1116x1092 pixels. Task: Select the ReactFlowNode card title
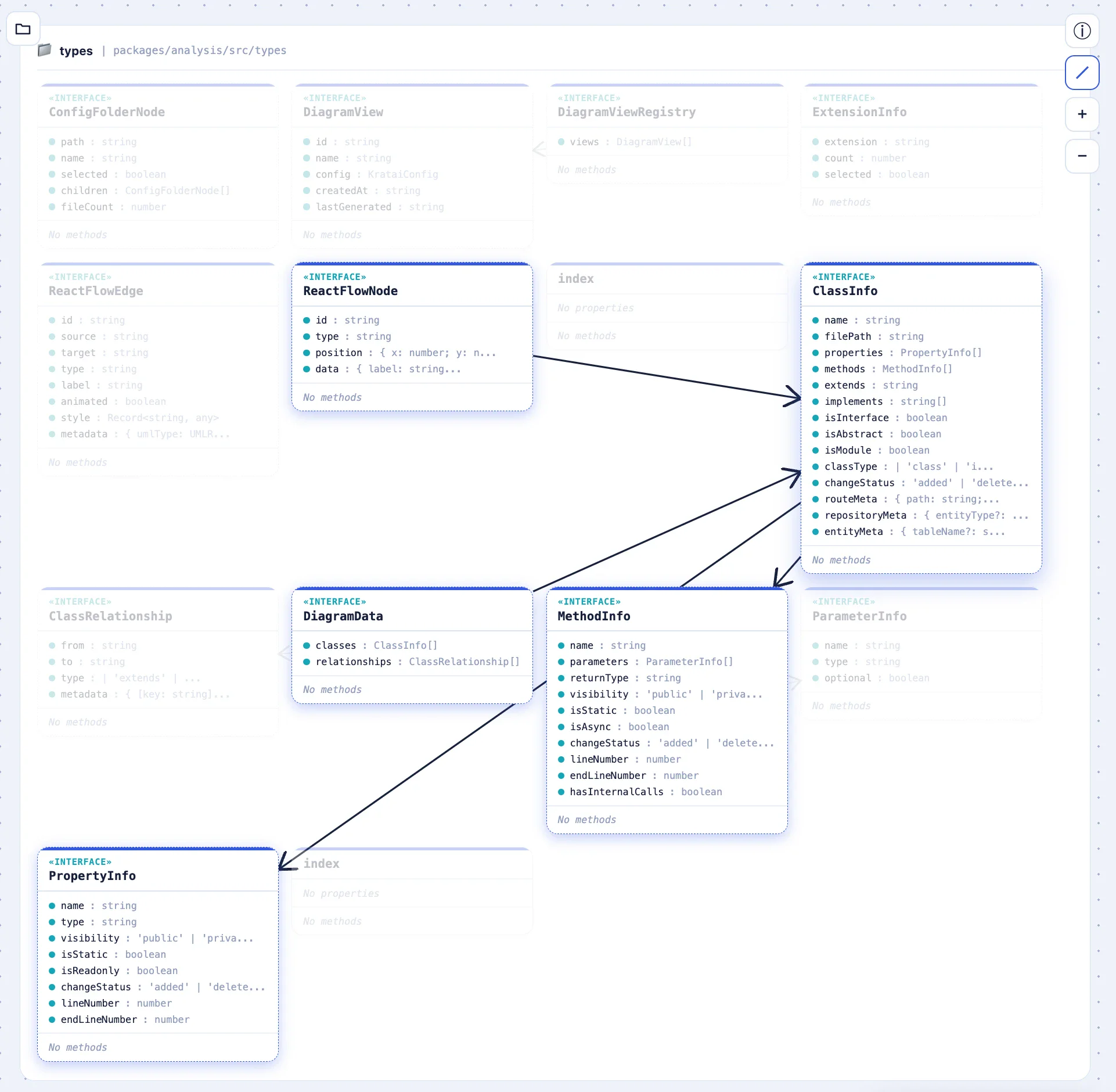[350, 291]
